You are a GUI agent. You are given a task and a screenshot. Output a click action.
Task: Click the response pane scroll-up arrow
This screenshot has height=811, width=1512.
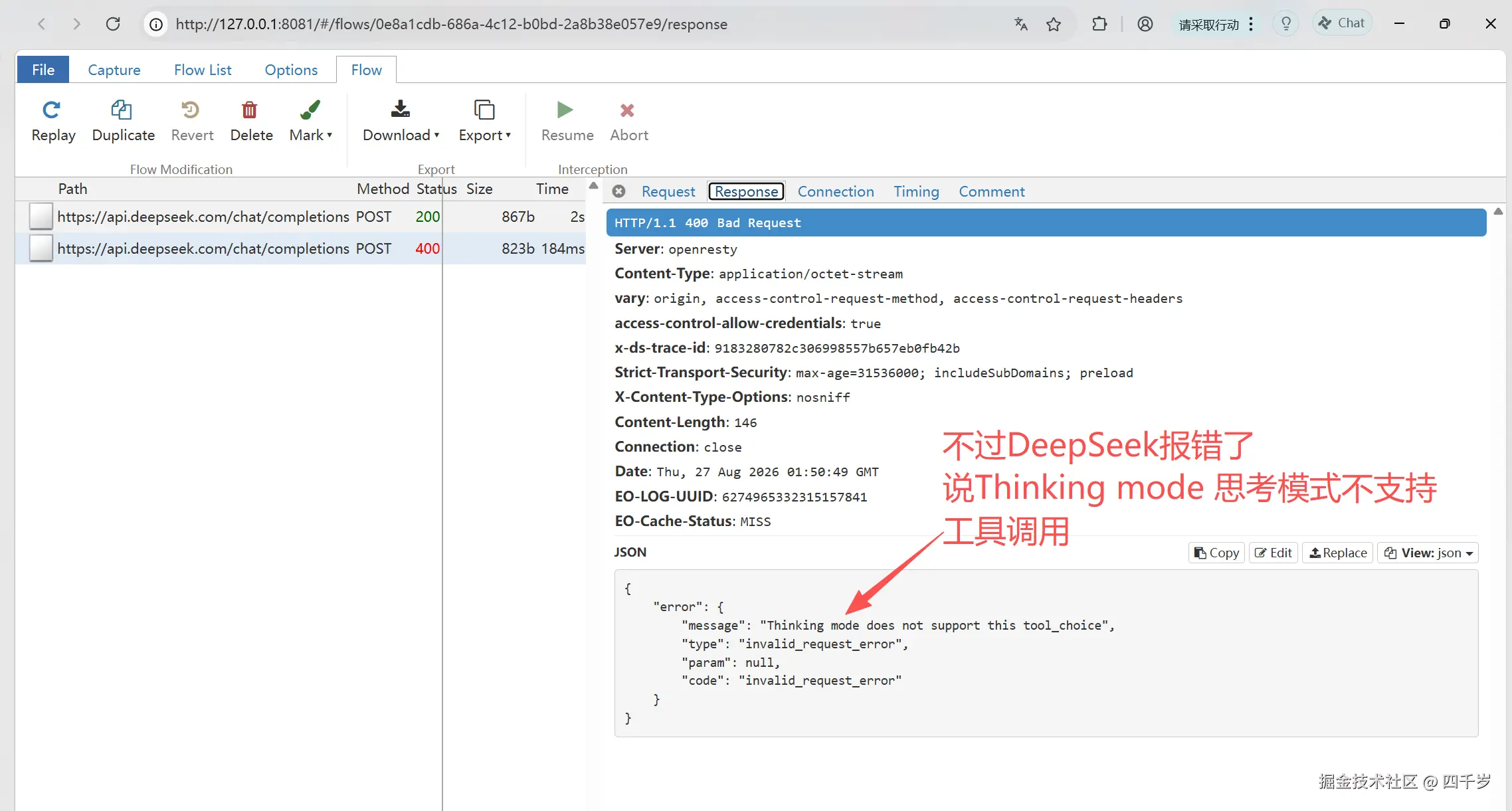1498,211
